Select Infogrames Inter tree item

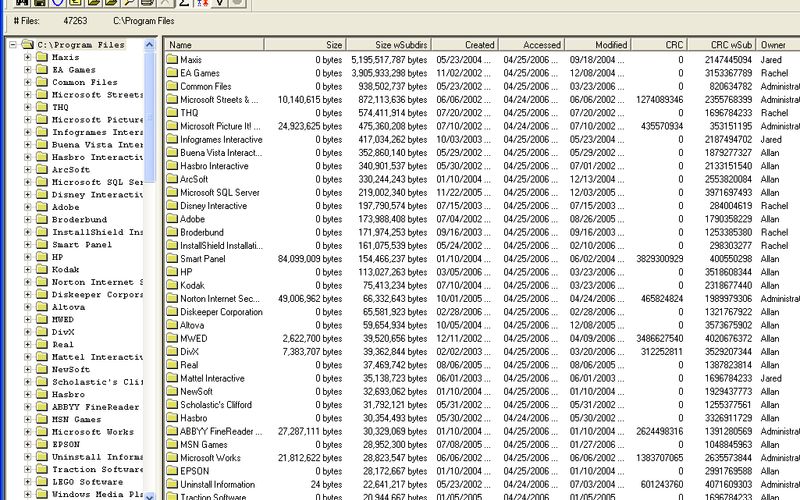pyautogui.click(x=97, y=132)
